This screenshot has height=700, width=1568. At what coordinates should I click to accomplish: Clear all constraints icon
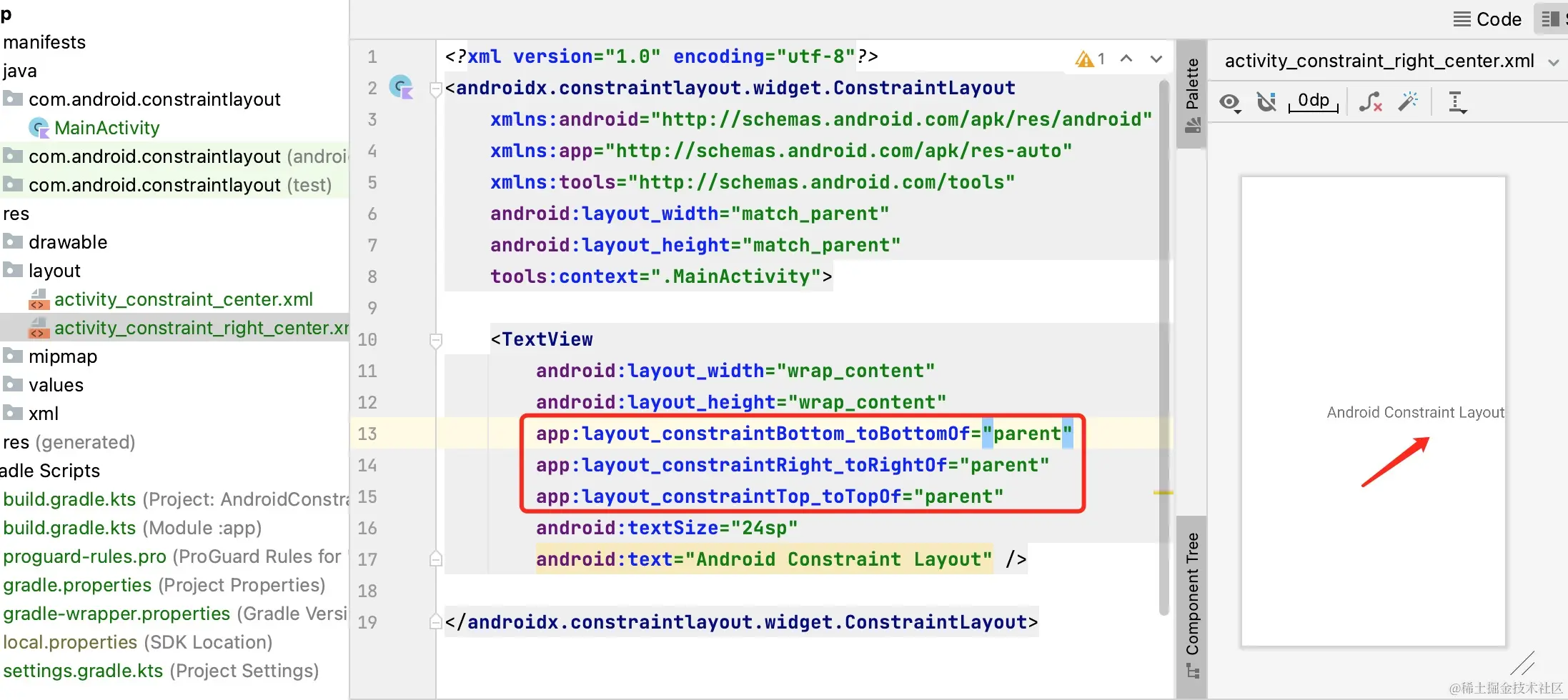pyautogui.click(x=1370, y=102)
